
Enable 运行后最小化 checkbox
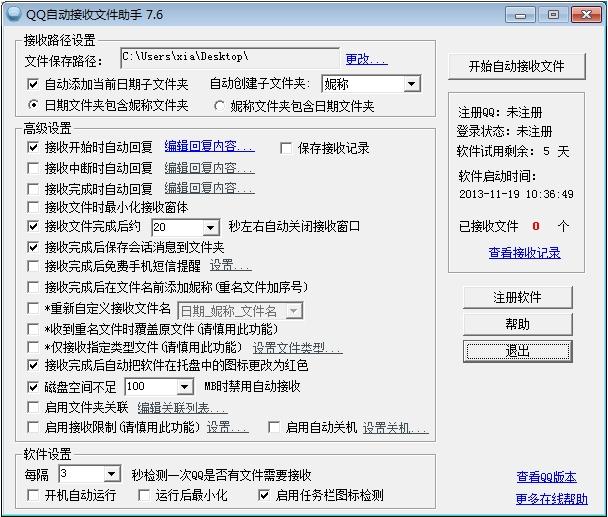pyautogui.click(x=144, y=495)
